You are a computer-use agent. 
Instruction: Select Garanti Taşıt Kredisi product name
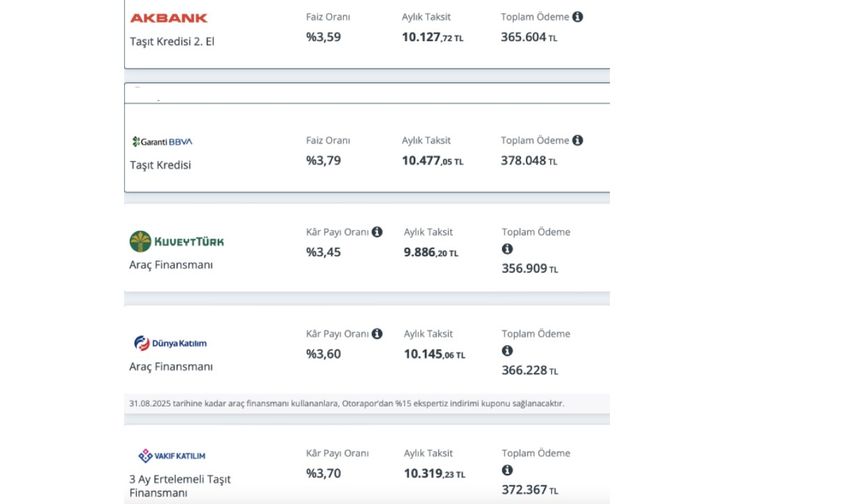pos(160,165)
